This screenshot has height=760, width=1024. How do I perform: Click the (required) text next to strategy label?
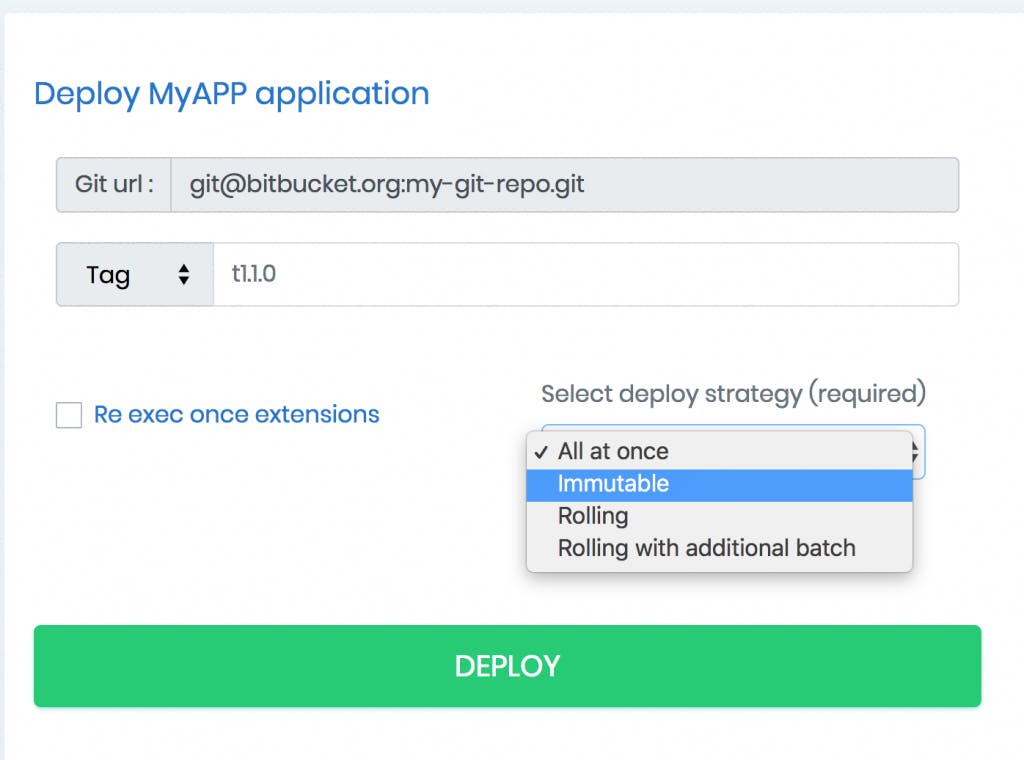pyautogui.click(x=867, y=393)
